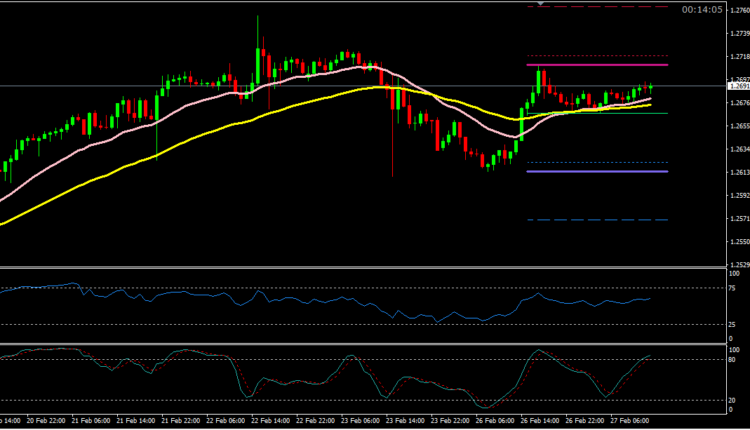The width and height of the screenshot is (750, 430).
Task: Select the dotted pink line above magenta line
Action: coord(600,55)
